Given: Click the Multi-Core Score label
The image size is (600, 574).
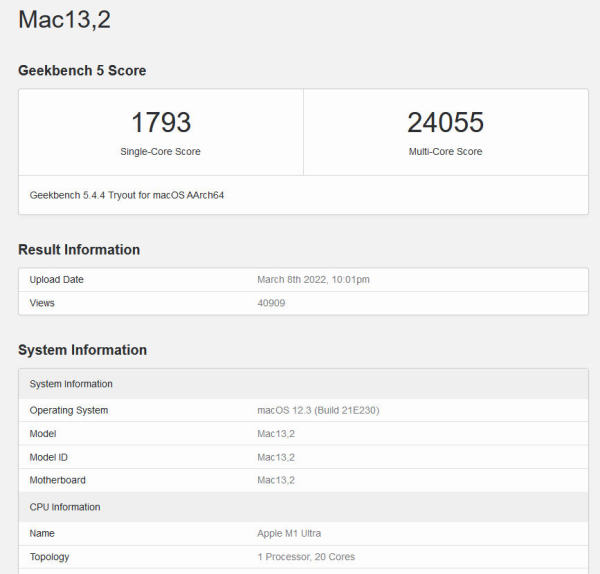Looking at the screenshot, I should (445, 152).
